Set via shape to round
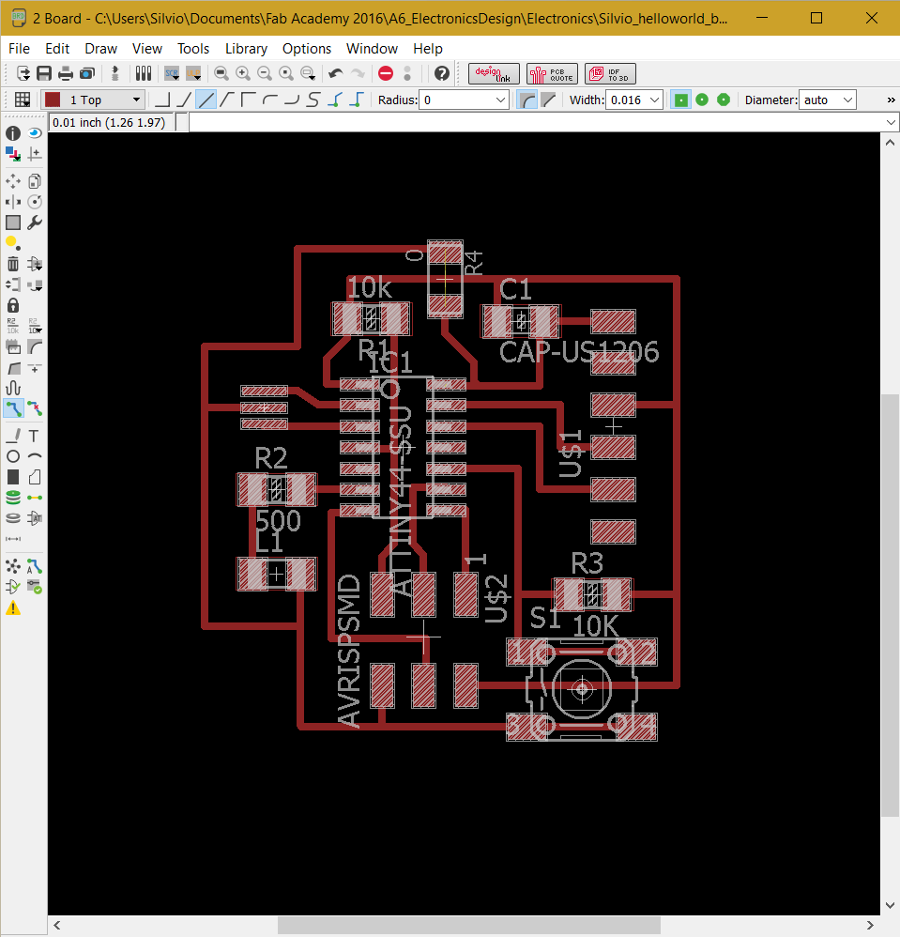 click(702, 100)
